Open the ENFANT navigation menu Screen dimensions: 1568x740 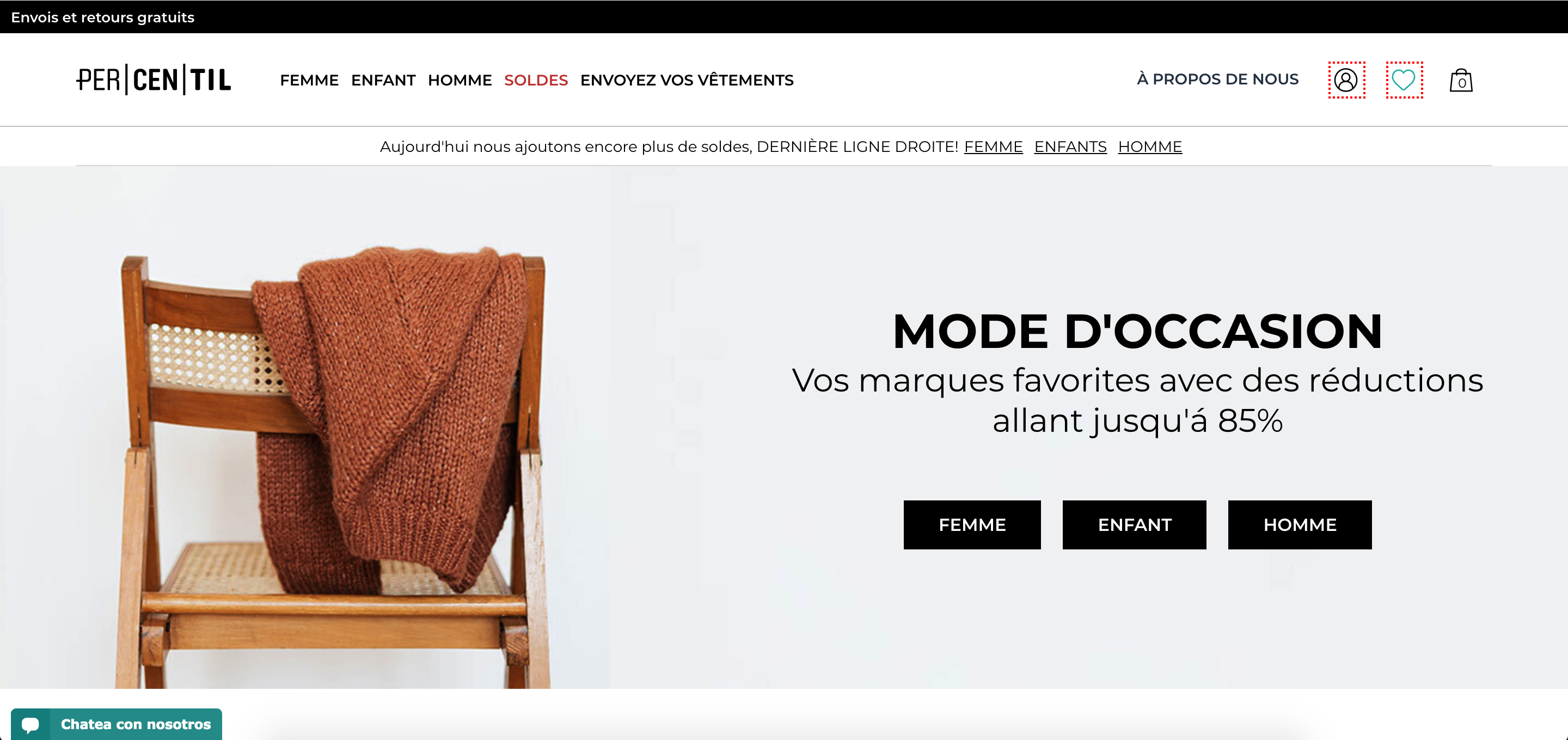[383, 81]
